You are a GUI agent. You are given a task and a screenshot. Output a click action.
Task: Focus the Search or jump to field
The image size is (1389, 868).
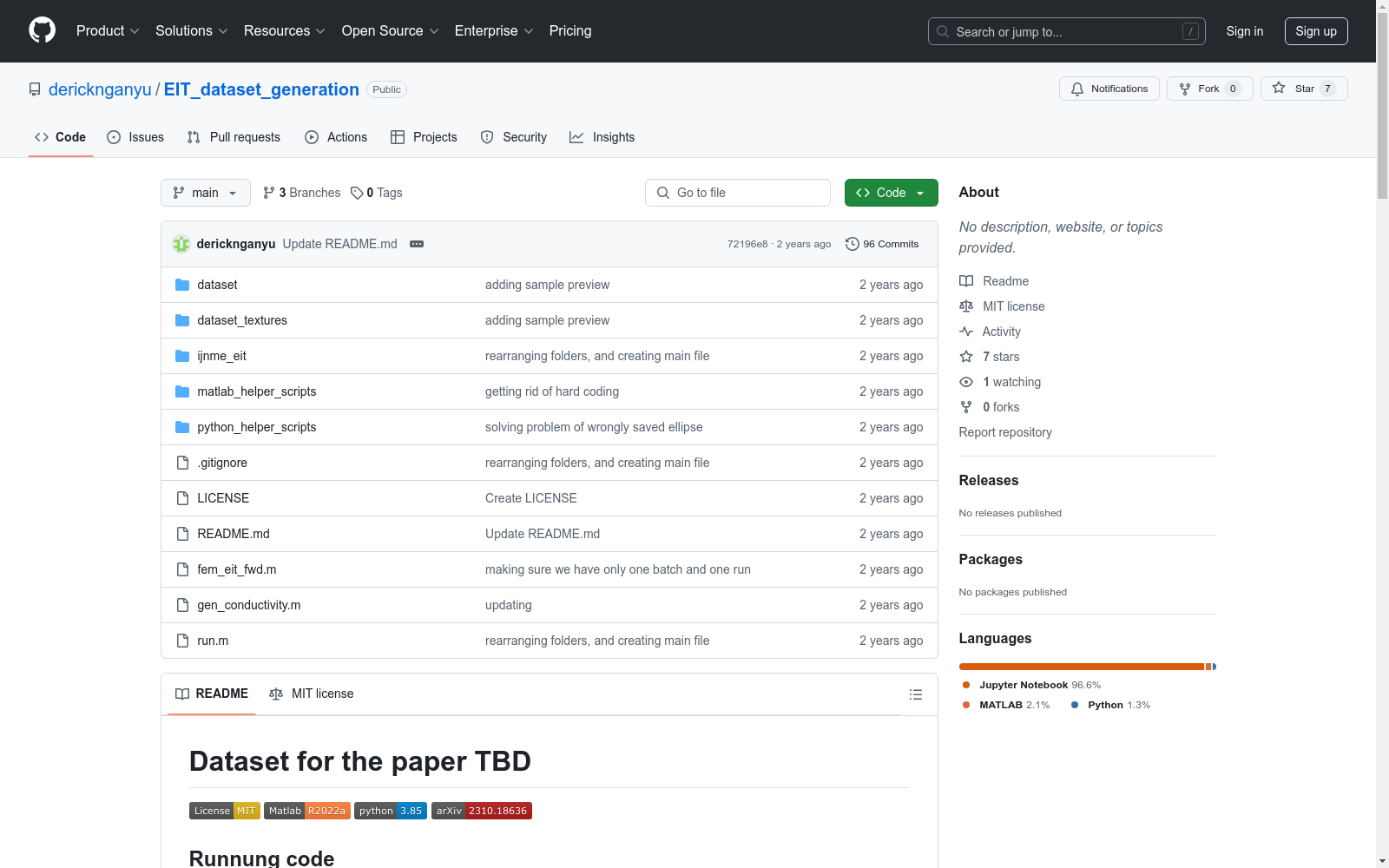tap(1067, 31)
